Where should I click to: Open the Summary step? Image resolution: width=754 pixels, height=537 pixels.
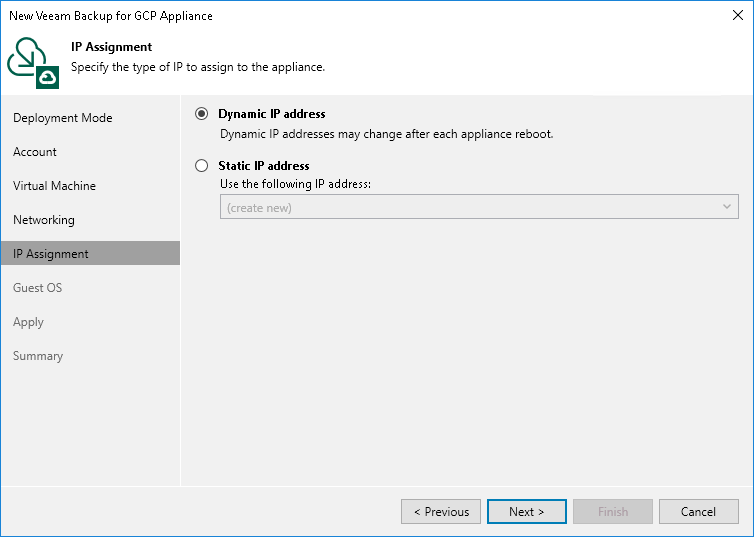pyautogui.click(x=38, y=356)
